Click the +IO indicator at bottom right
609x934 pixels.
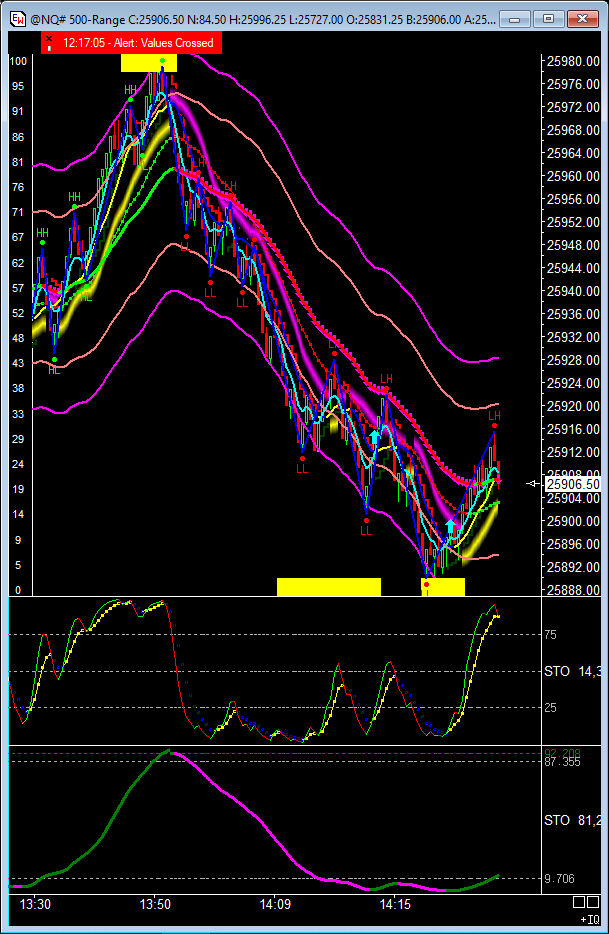pos(589,918)
